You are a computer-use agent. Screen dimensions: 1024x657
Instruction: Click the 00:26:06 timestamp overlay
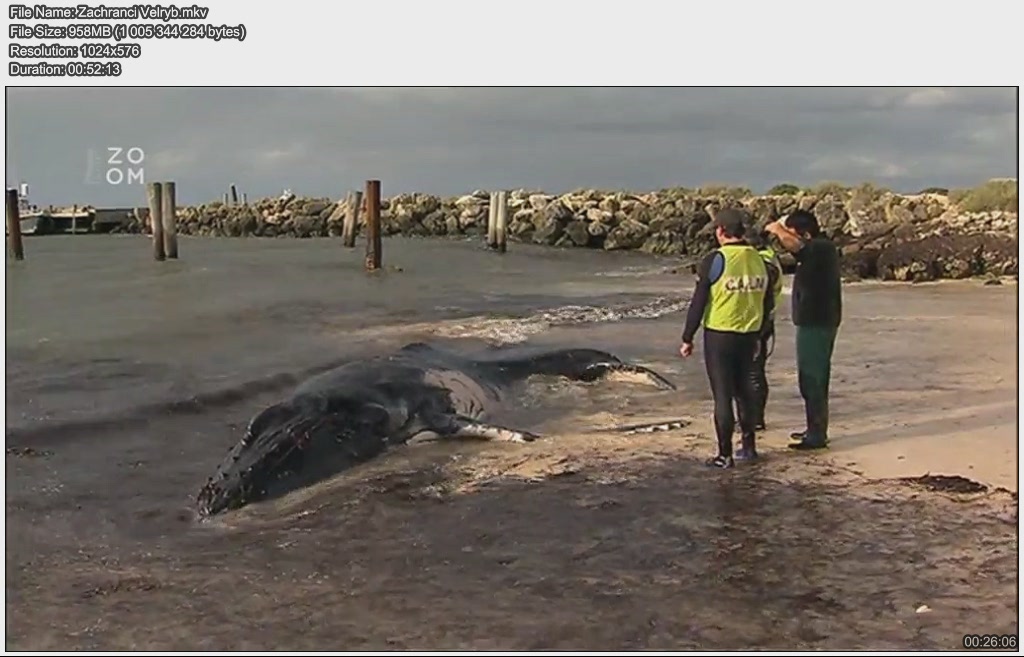tap(989, 642)
